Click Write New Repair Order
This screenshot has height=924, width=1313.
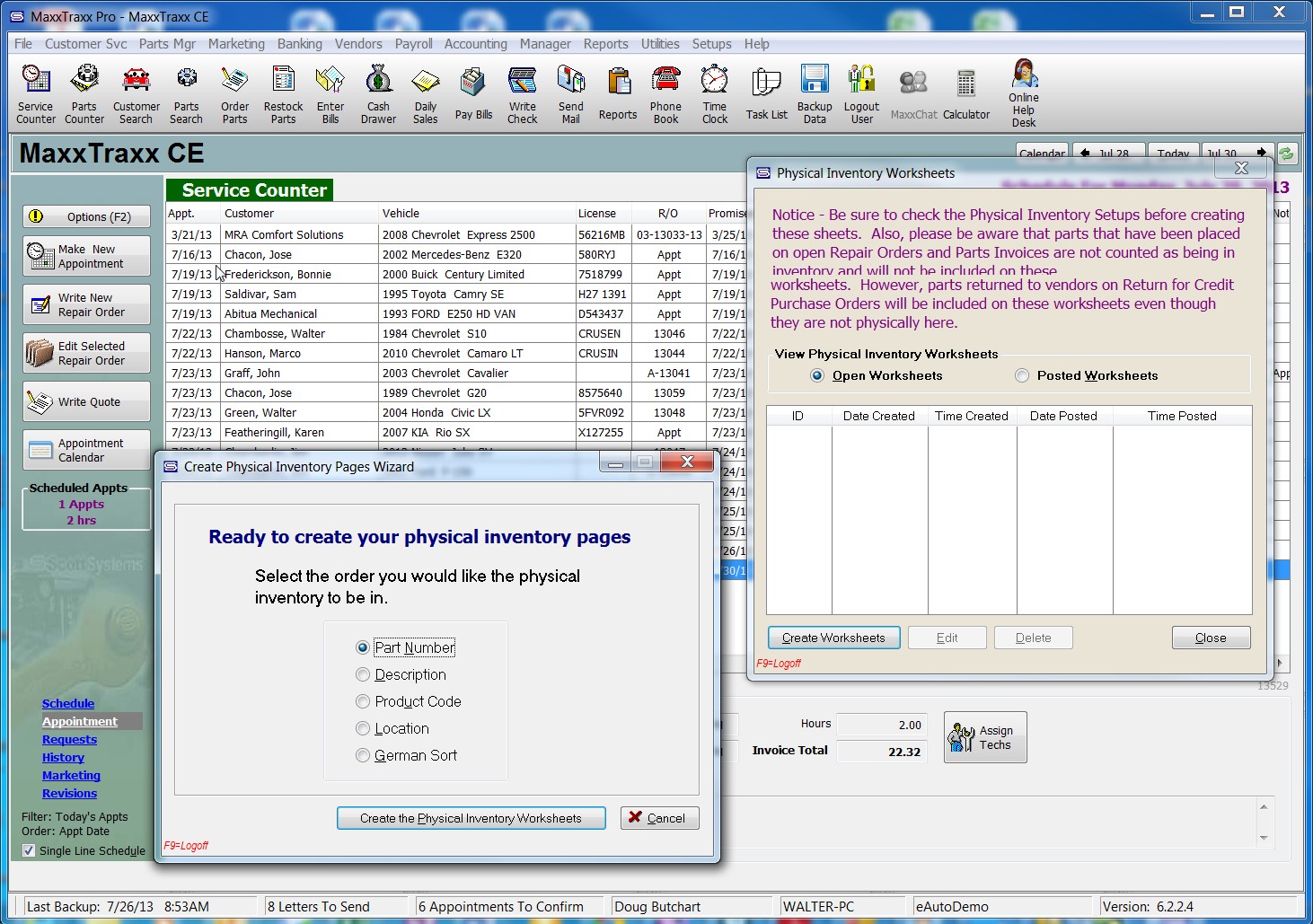(x=86, y=304)
